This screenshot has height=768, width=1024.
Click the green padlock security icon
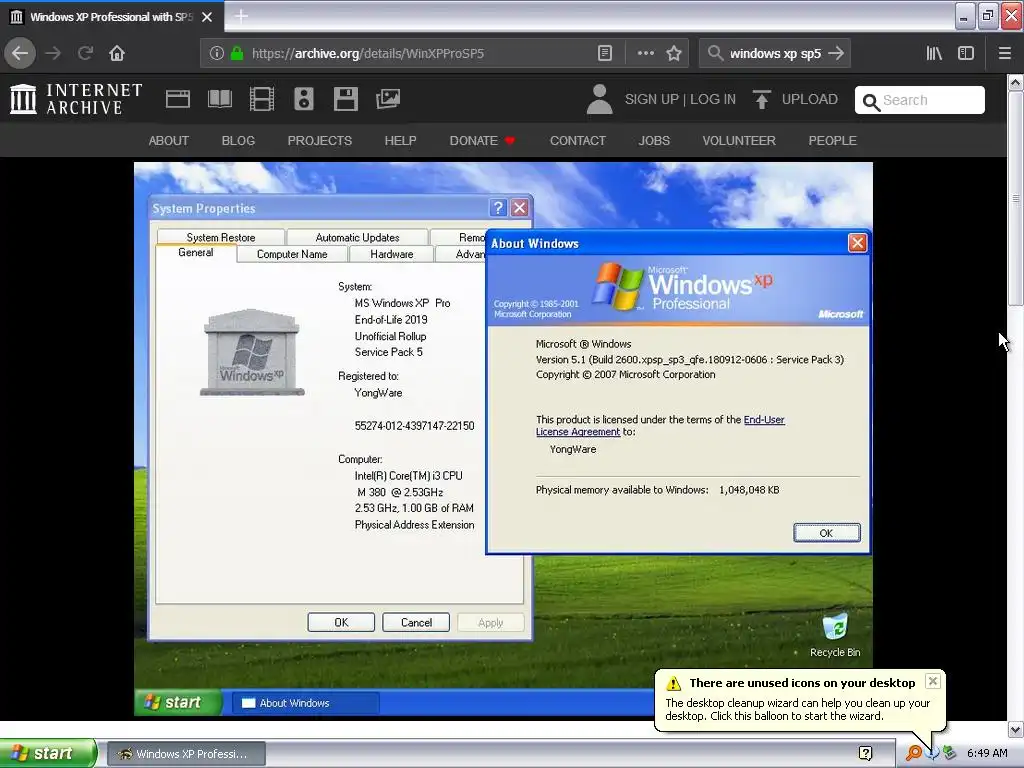point(237,54)
